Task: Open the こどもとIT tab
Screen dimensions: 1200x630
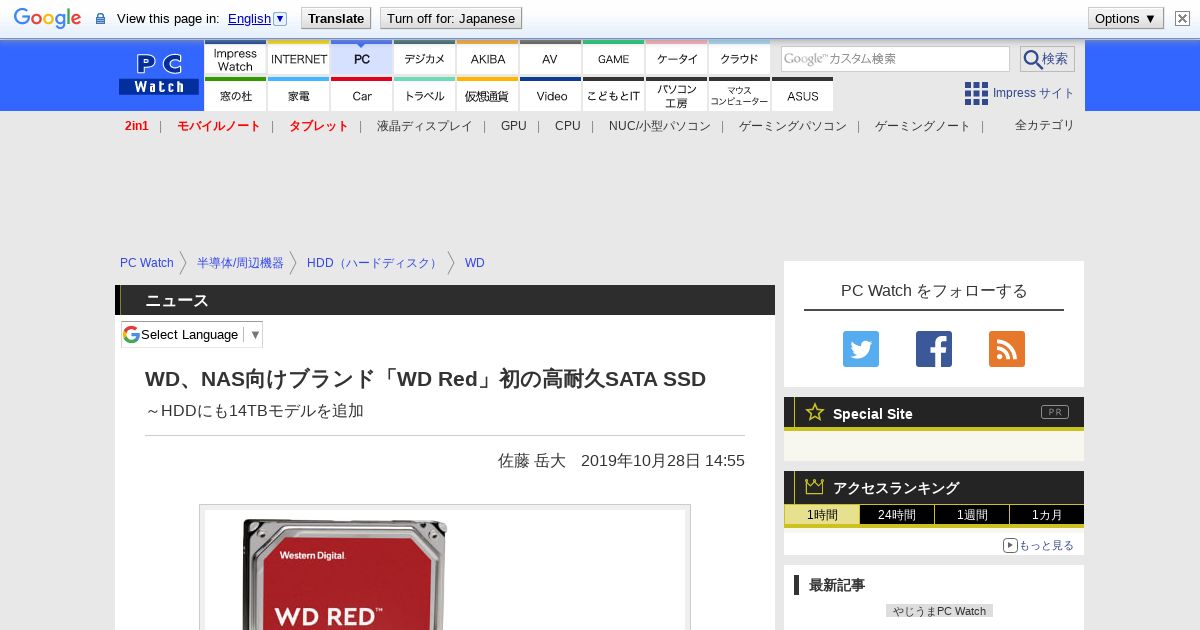Action: tap(614, 95)
